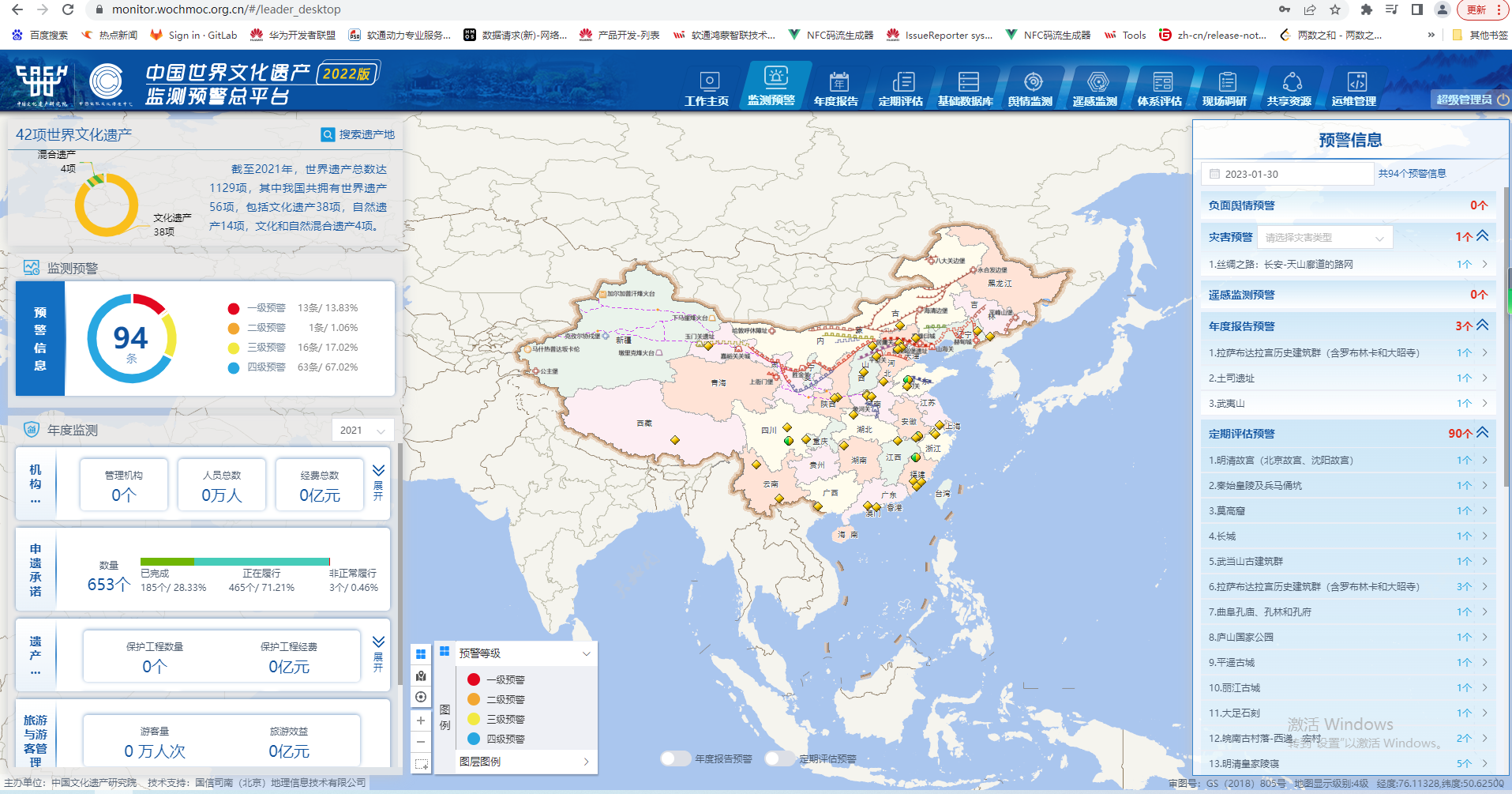Click the browser extensions puzzle icon

pos(1367,9)
